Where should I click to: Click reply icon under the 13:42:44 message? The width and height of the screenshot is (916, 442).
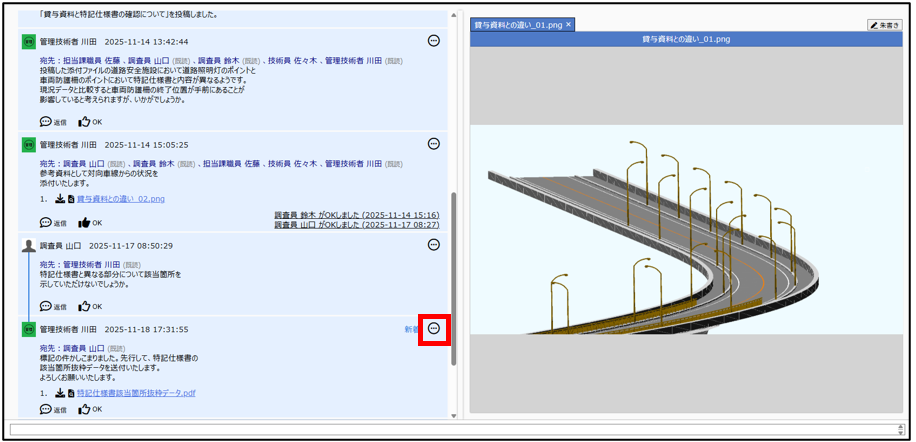tap(46, 121)
